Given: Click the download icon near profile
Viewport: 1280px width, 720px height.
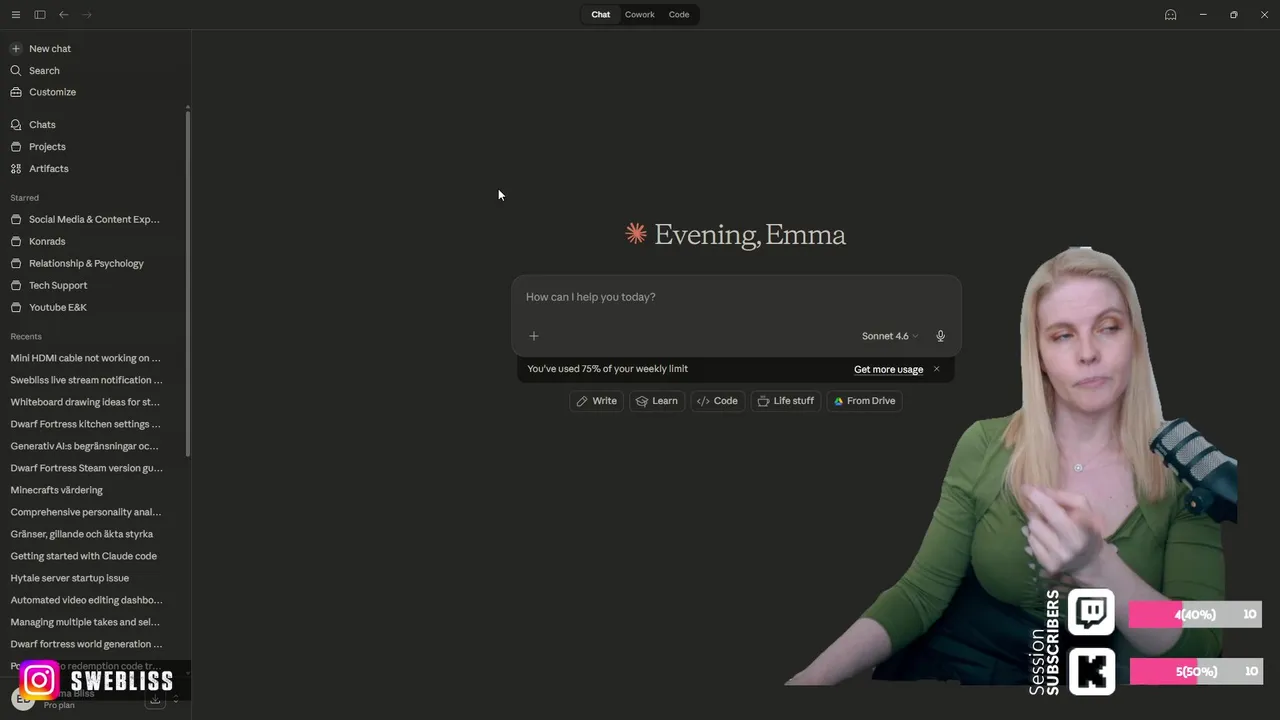Looking at the screenshot, I should pyautogui.click(x=155, y=699).
